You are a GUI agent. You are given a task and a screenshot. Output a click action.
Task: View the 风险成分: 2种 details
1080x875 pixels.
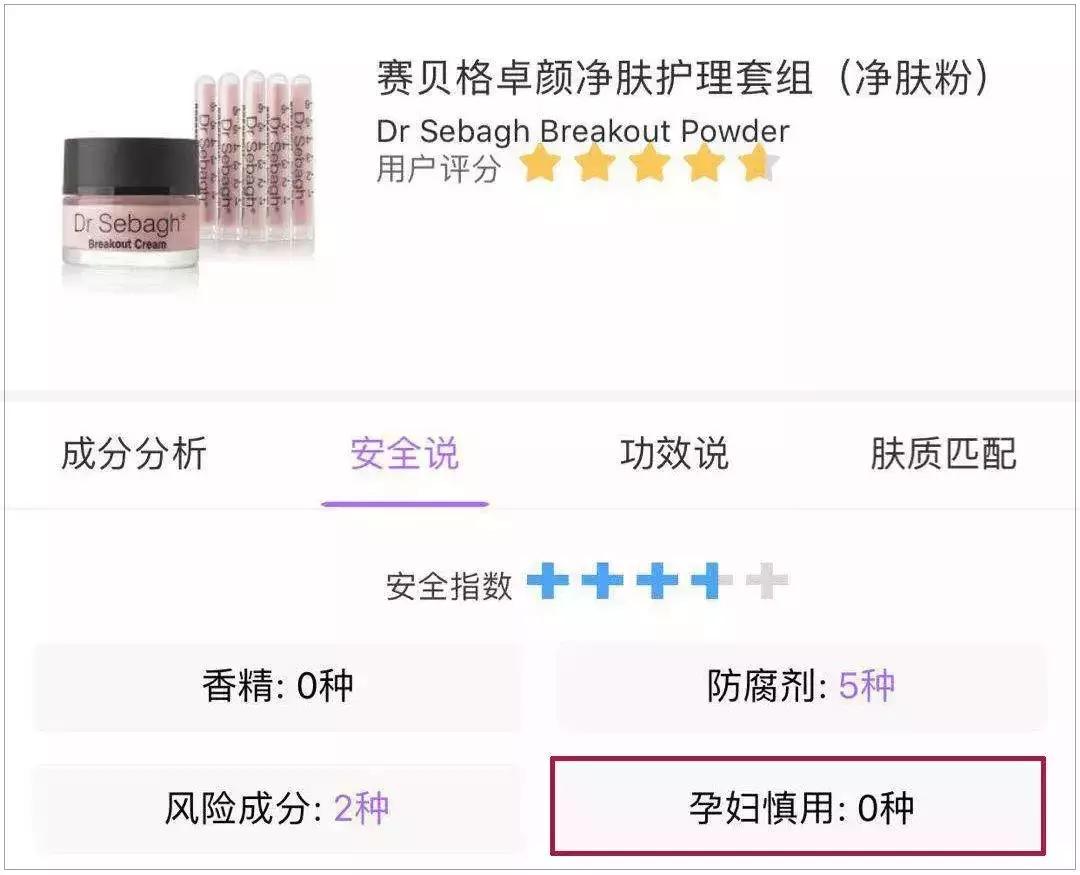pyautogui.click(x=278, y=807)
